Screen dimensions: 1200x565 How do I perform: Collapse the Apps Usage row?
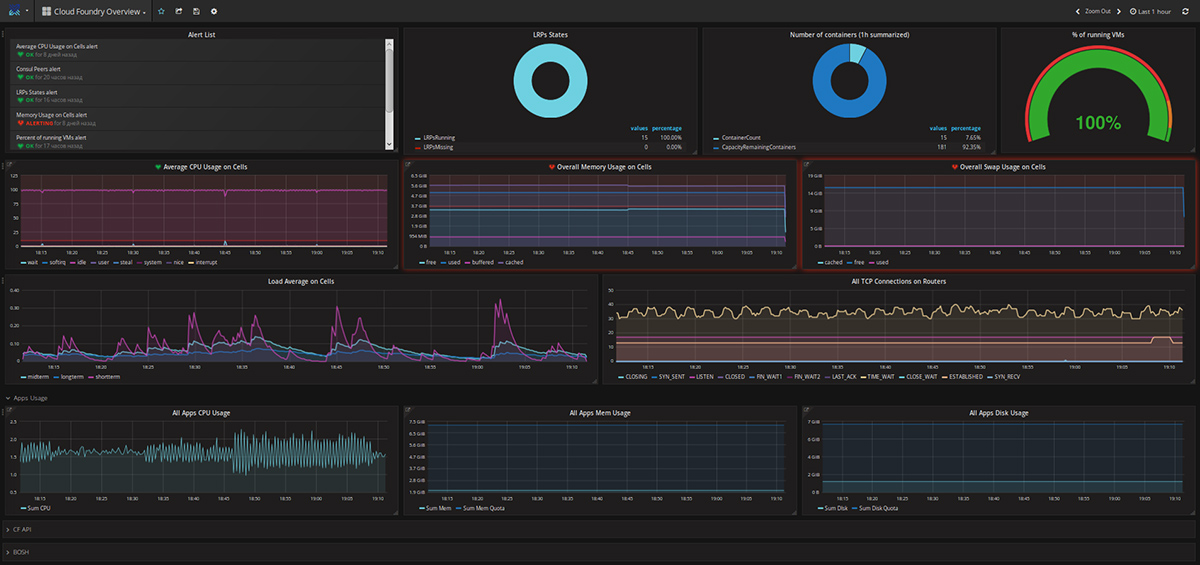[x=26, y=398]
